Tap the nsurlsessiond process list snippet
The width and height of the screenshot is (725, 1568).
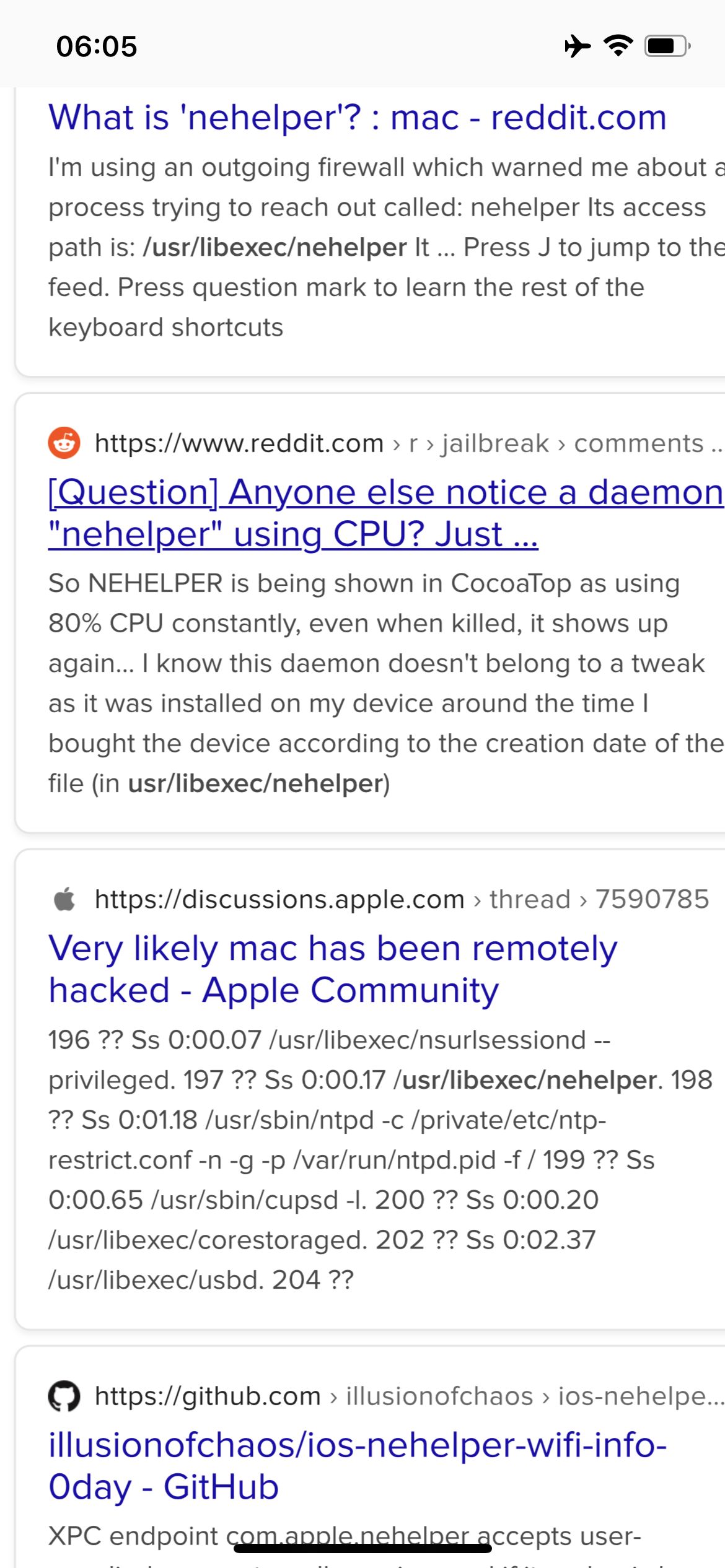pos(372,1159)
